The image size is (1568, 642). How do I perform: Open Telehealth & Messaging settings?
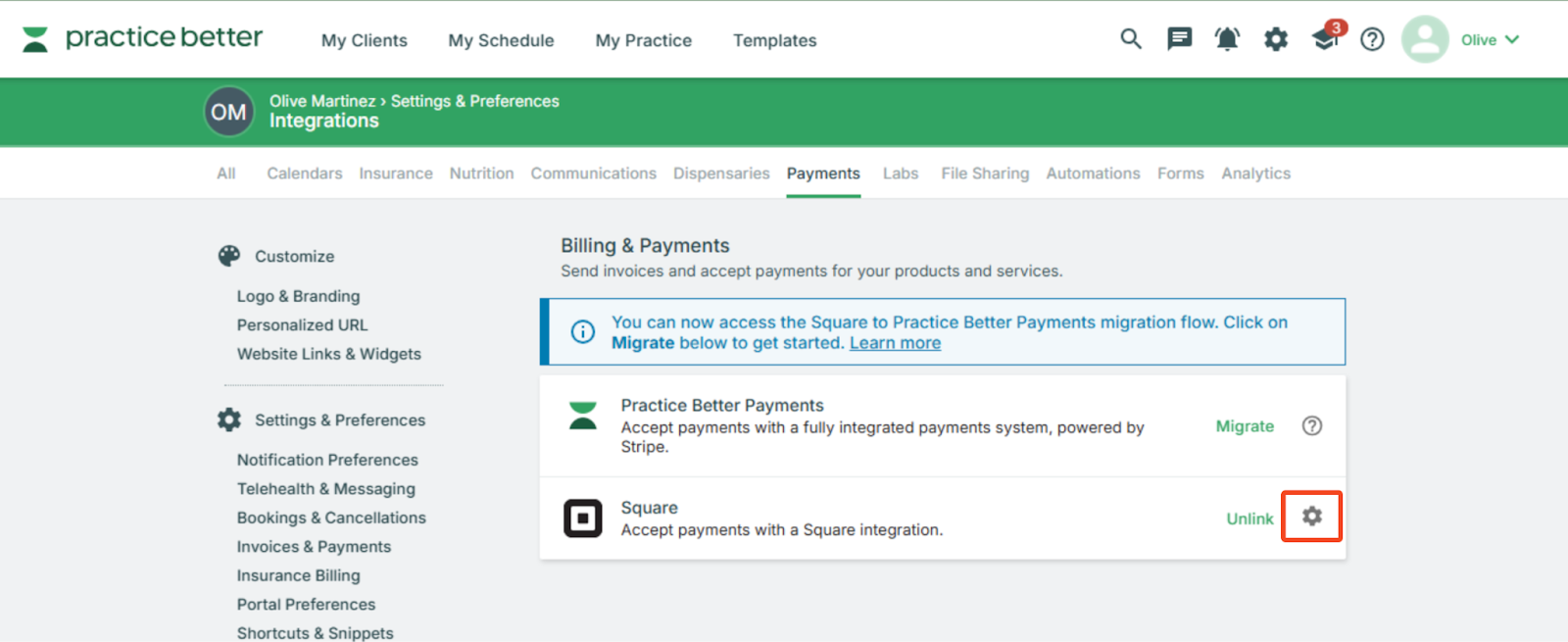coord(325,488)
